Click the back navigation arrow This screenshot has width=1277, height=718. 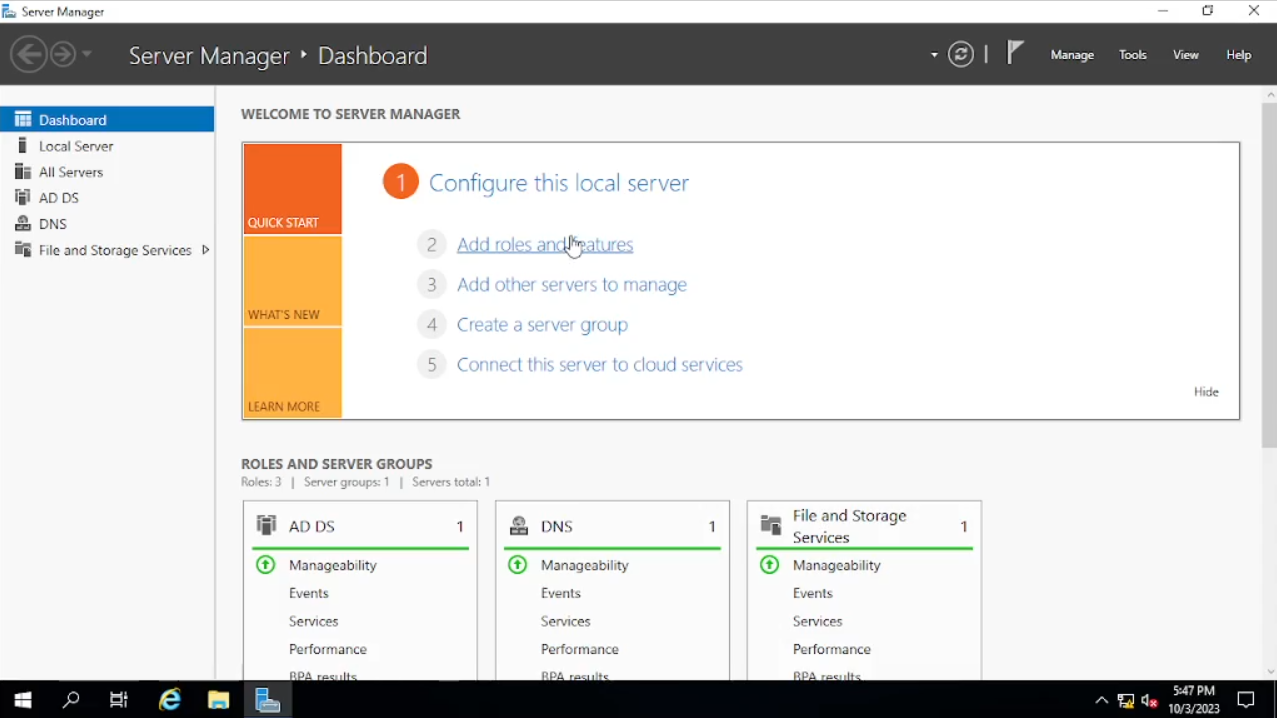pyautogui.click(x=28, y=54)
